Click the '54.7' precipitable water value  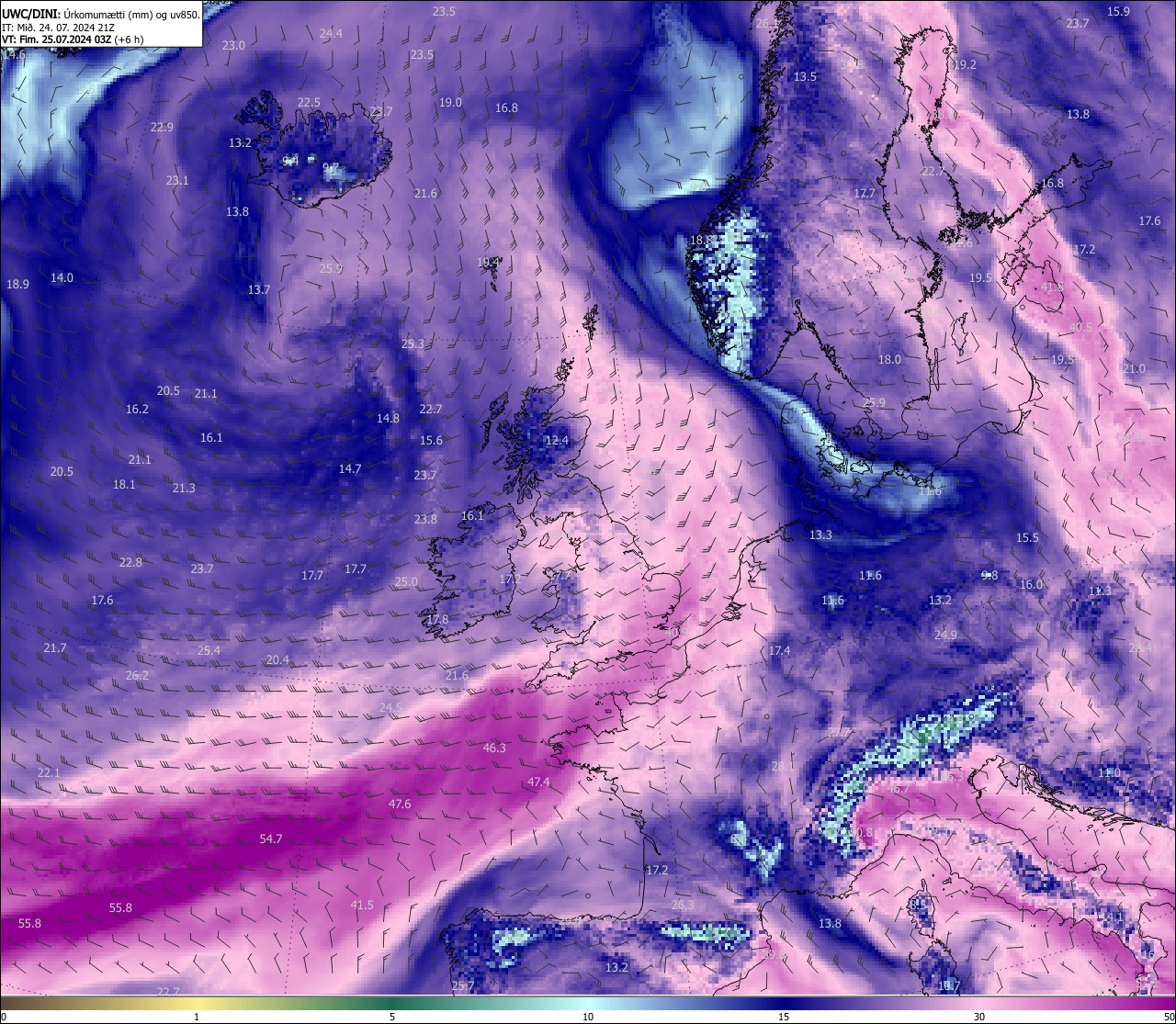pyautogui.click(x=271, y=839)
